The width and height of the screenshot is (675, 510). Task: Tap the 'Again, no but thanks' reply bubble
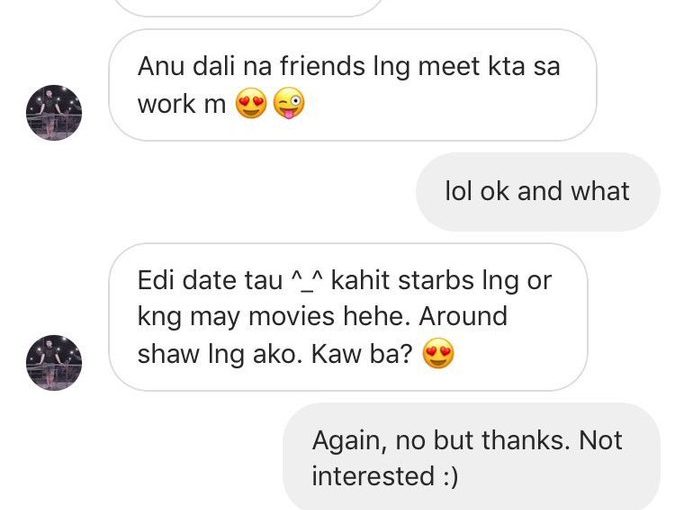pos(472,457)
